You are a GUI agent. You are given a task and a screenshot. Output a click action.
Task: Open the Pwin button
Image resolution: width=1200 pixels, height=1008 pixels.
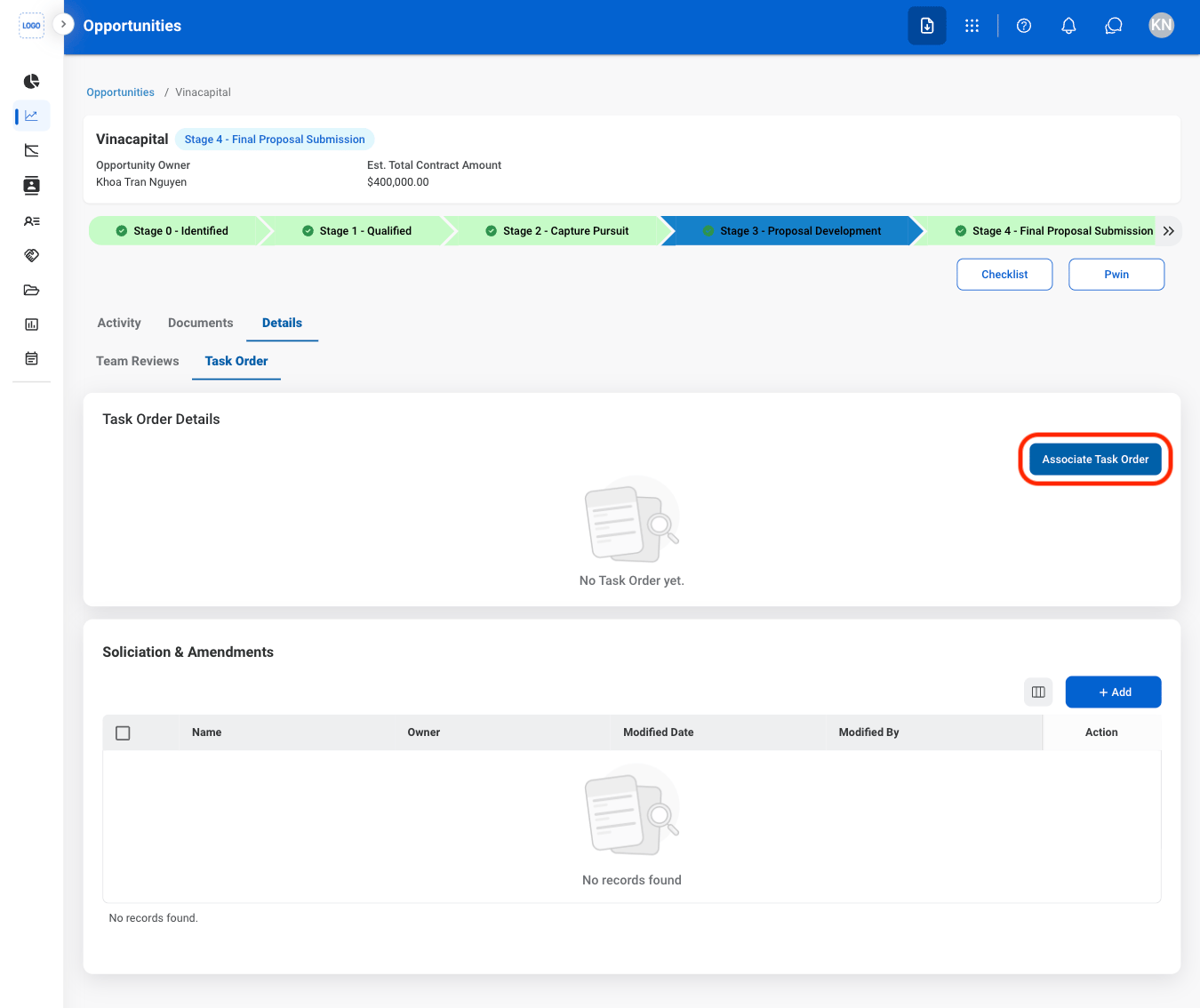point(1116,275)
